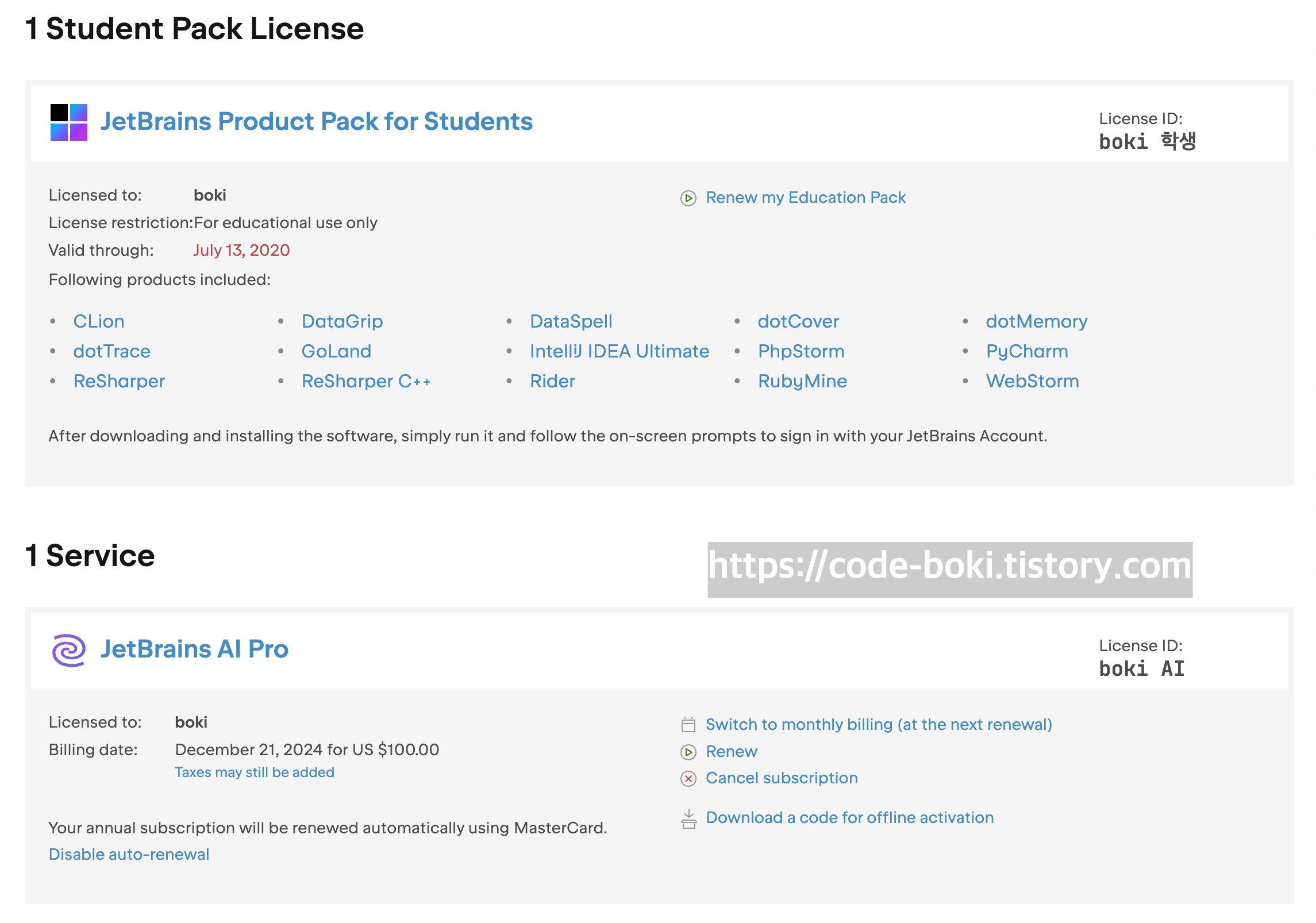Click the JetBrains Product Pack logo icon
This screenshot has height=923, width=1316.
point(69,122)
